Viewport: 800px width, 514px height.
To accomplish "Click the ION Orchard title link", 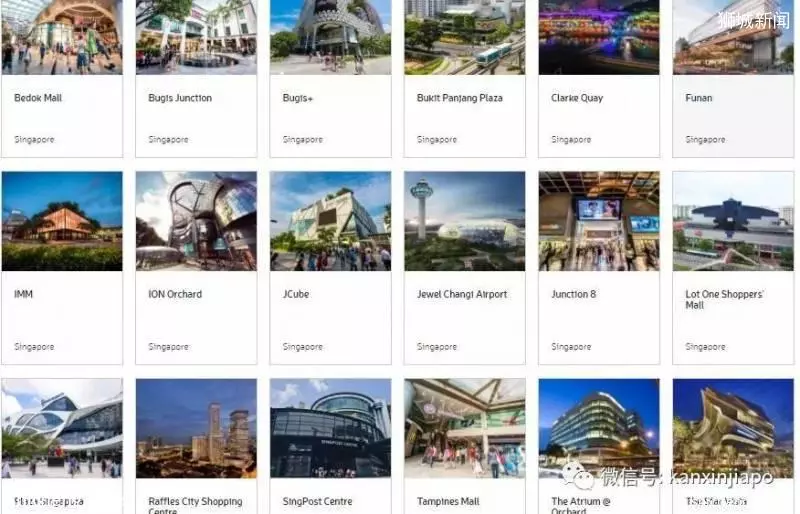I will [175, 295].
